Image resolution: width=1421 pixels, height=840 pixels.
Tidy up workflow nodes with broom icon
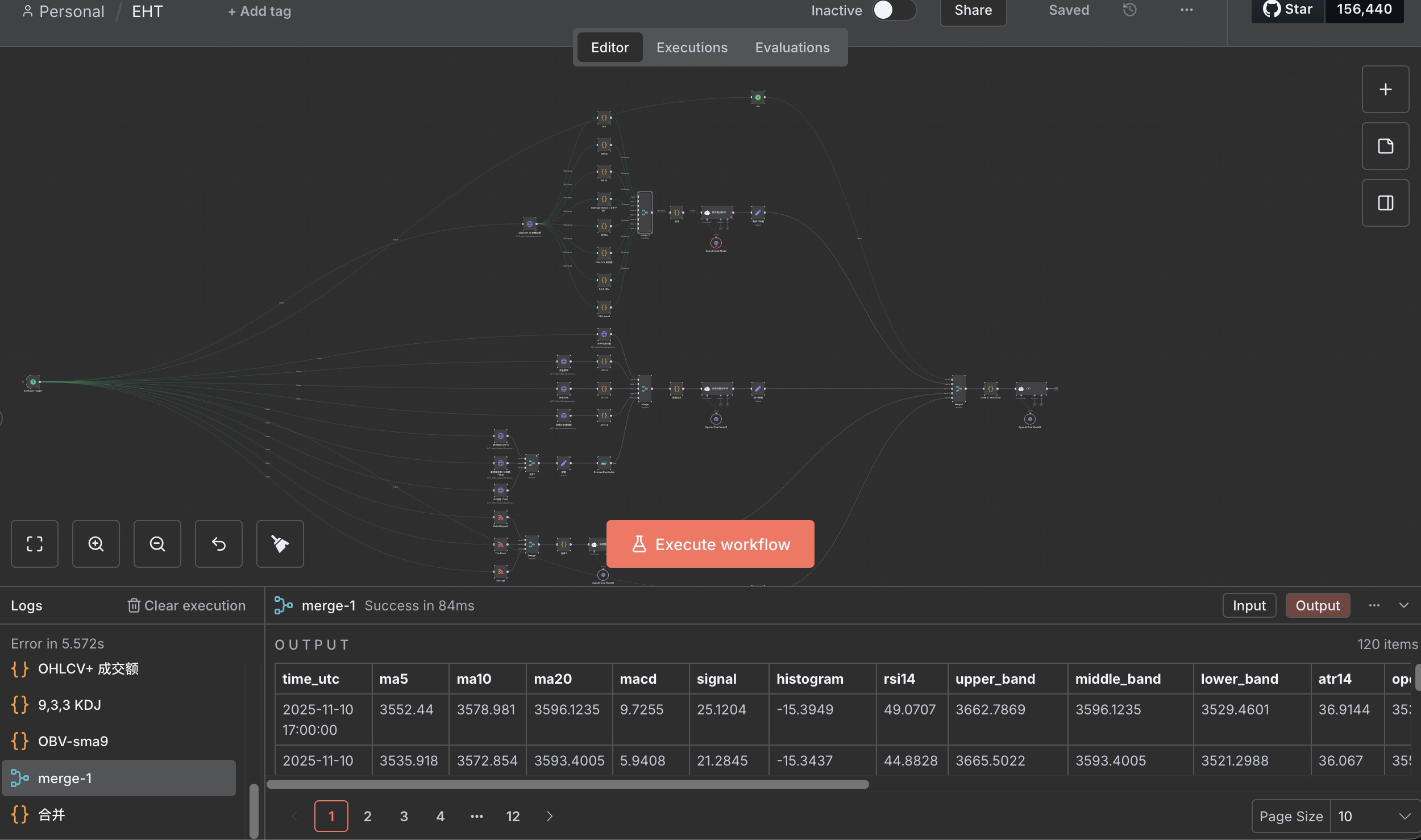click(280, 544)
